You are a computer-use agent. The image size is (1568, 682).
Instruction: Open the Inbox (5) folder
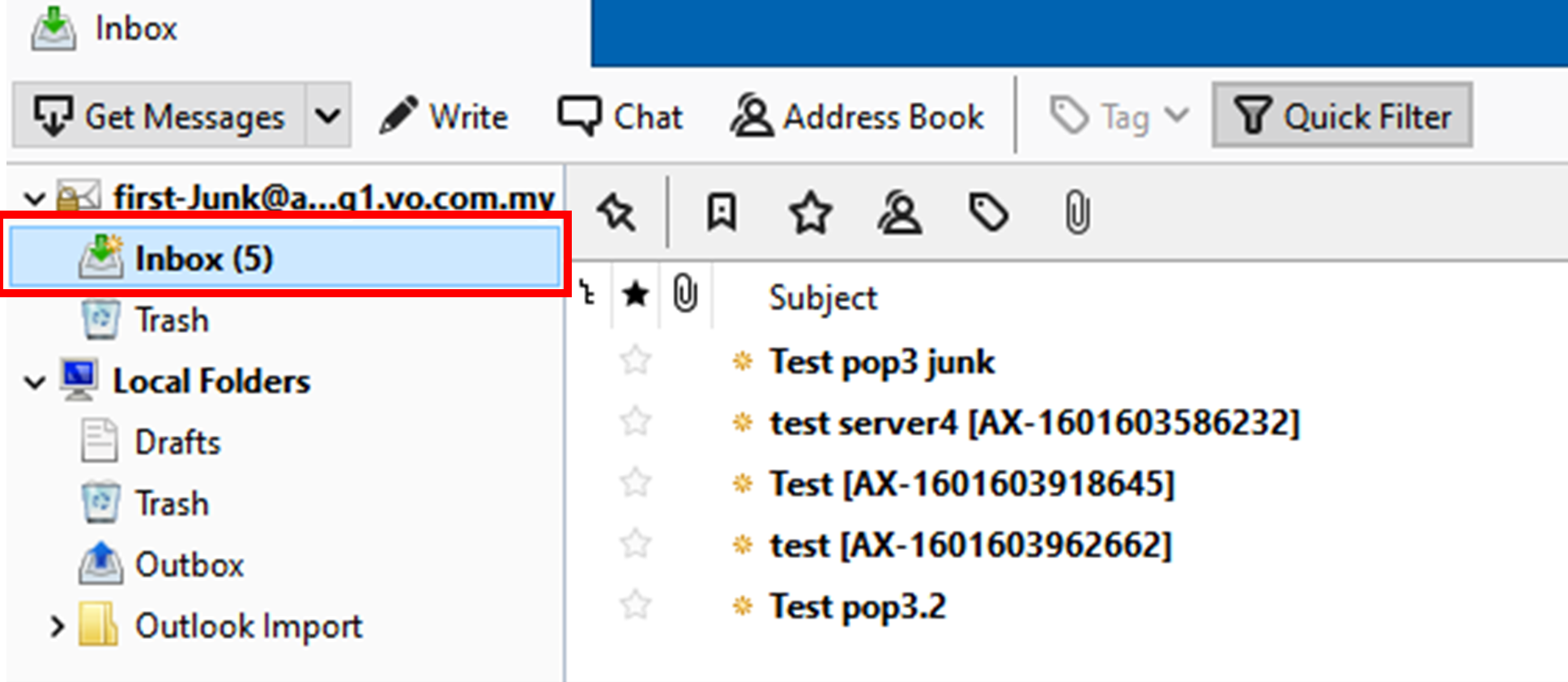pyautogui.click(x=202, y=259)
